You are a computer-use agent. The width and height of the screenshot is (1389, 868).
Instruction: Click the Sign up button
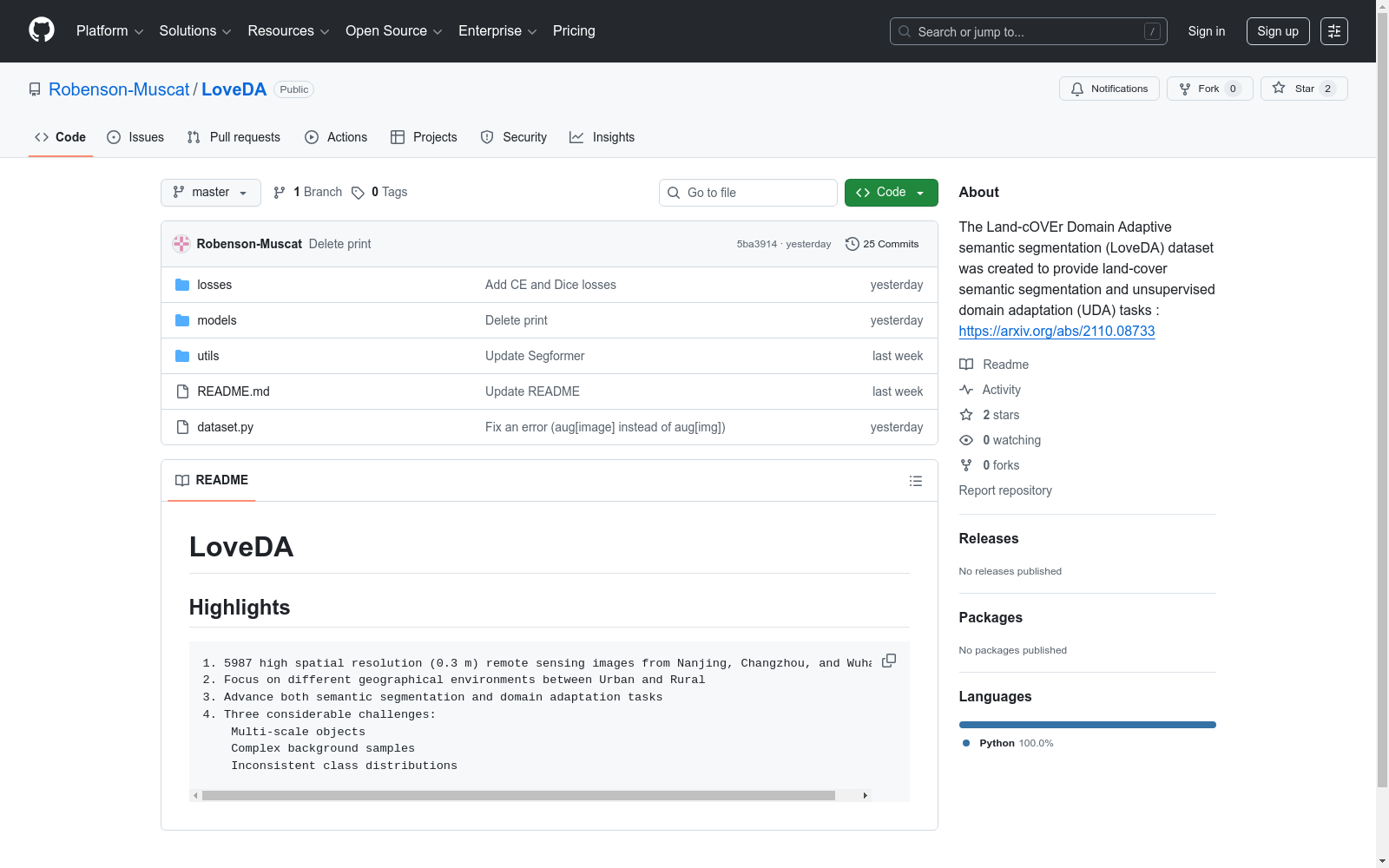click(1278, 31)
